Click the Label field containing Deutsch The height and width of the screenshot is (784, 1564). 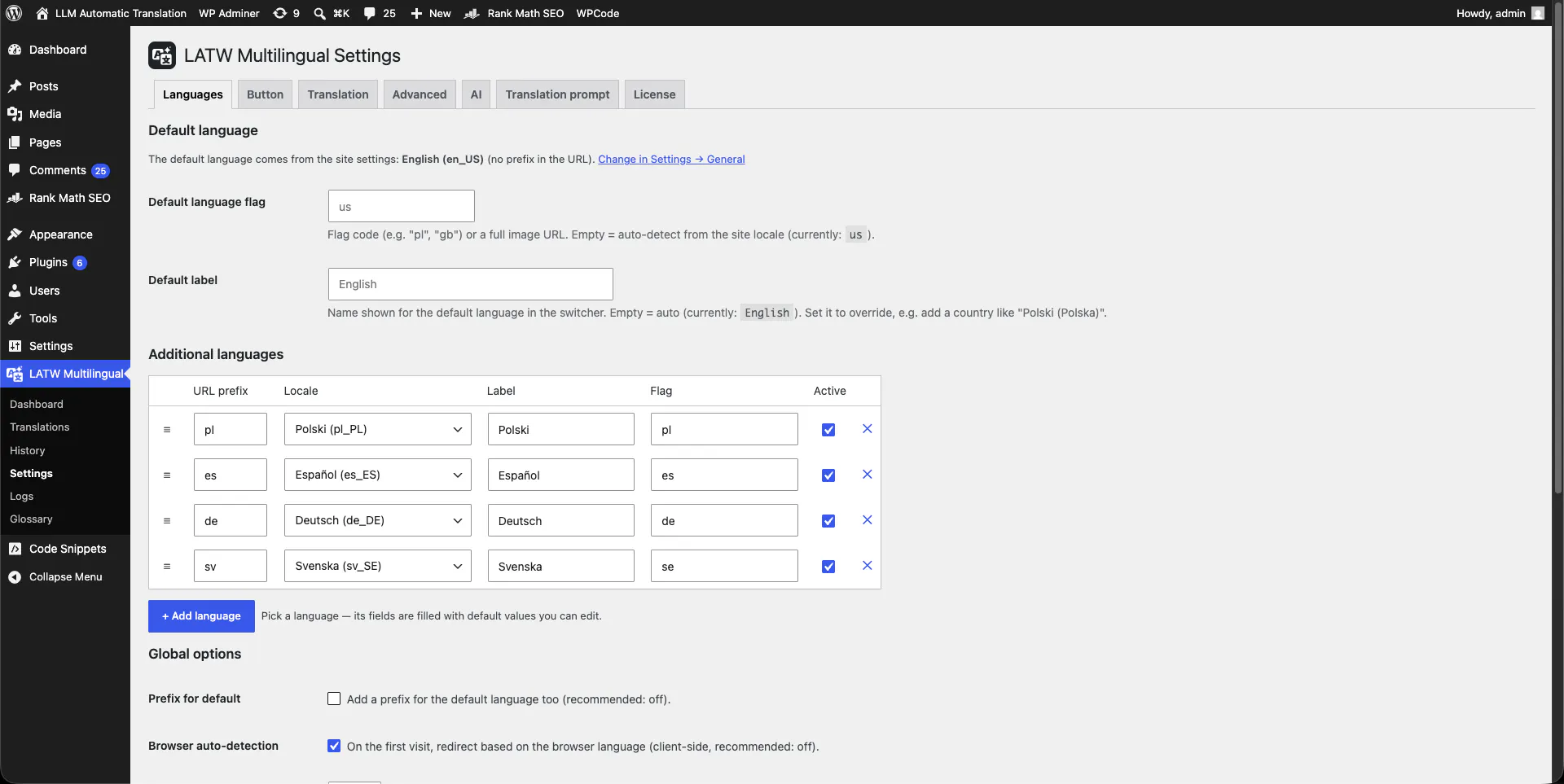(x=561, y=520)
